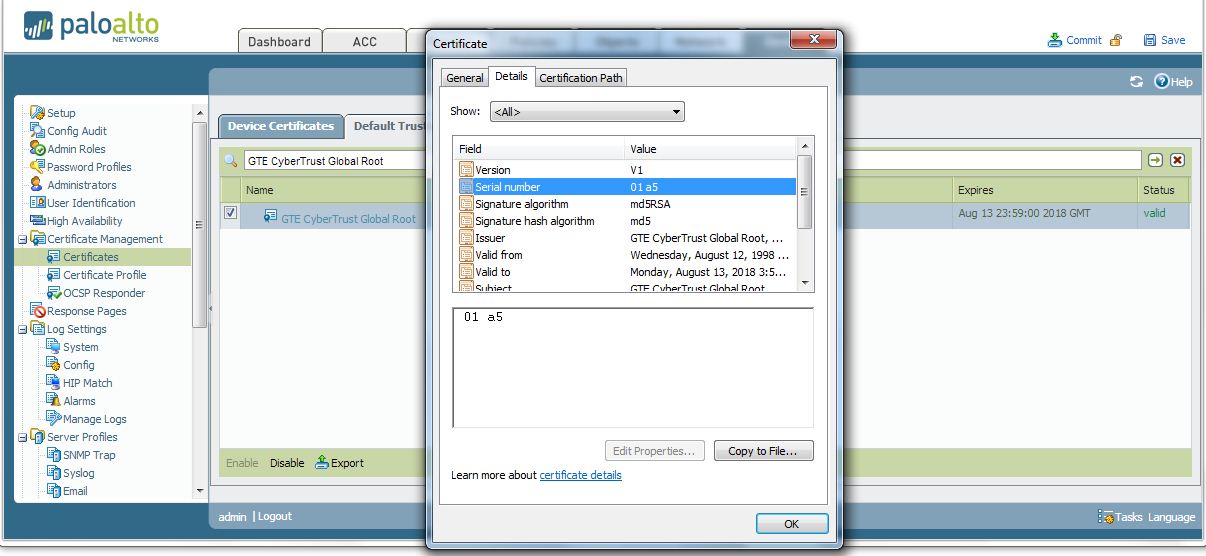Select the Details tab
The width and height of the screenshot is (1206, 556).
tap(511, 76)
